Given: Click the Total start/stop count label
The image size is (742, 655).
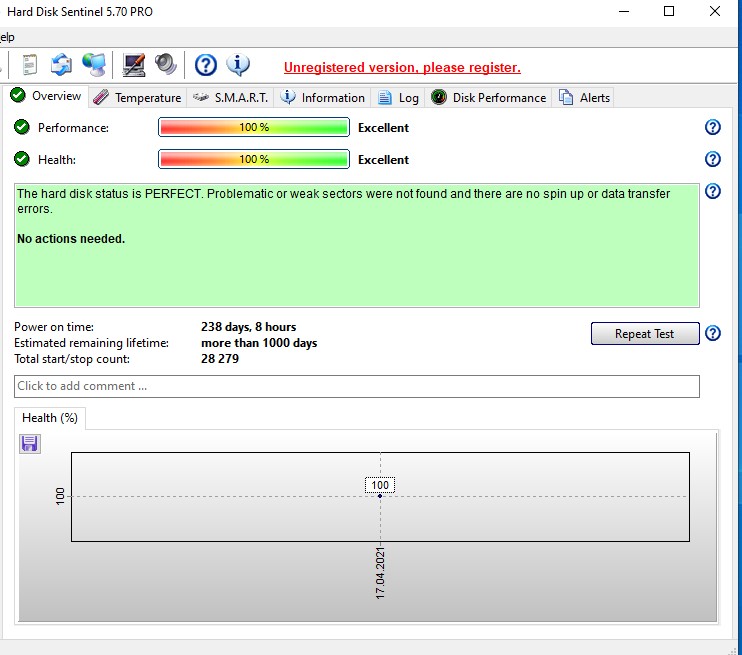Looking at the screenshot, I should coord(72,359).
